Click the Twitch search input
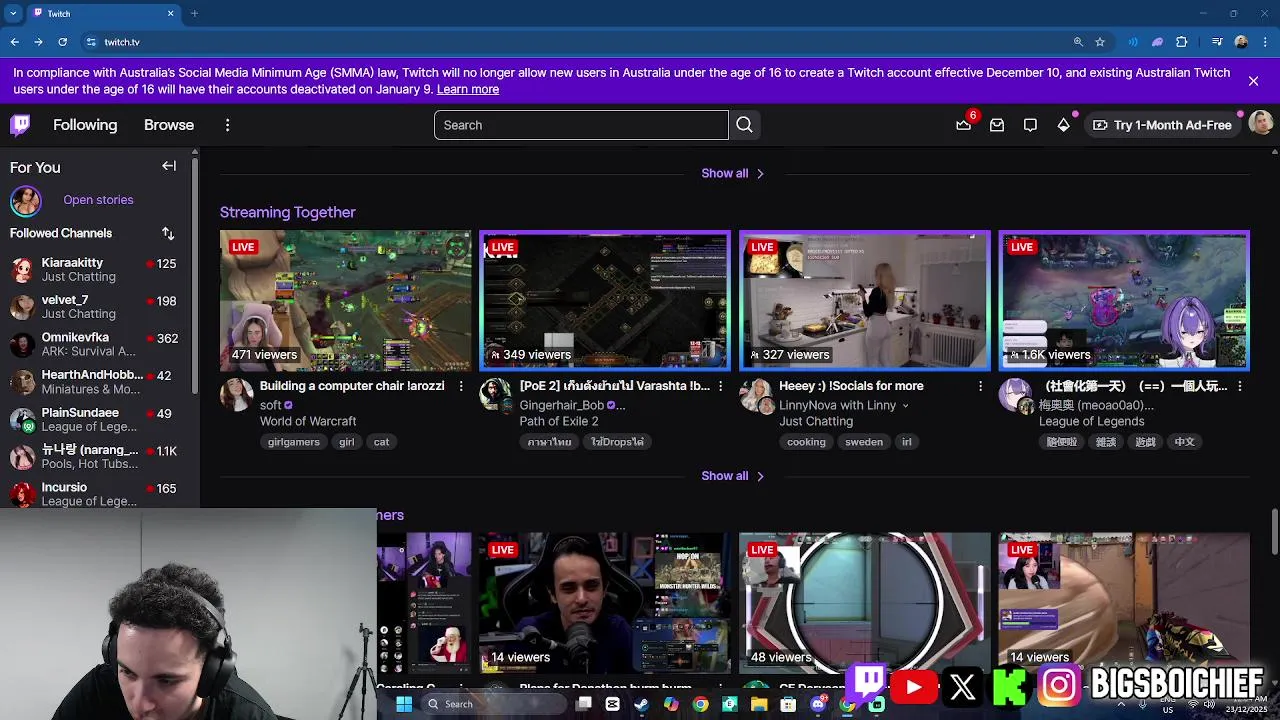 [x=581, y=125]
